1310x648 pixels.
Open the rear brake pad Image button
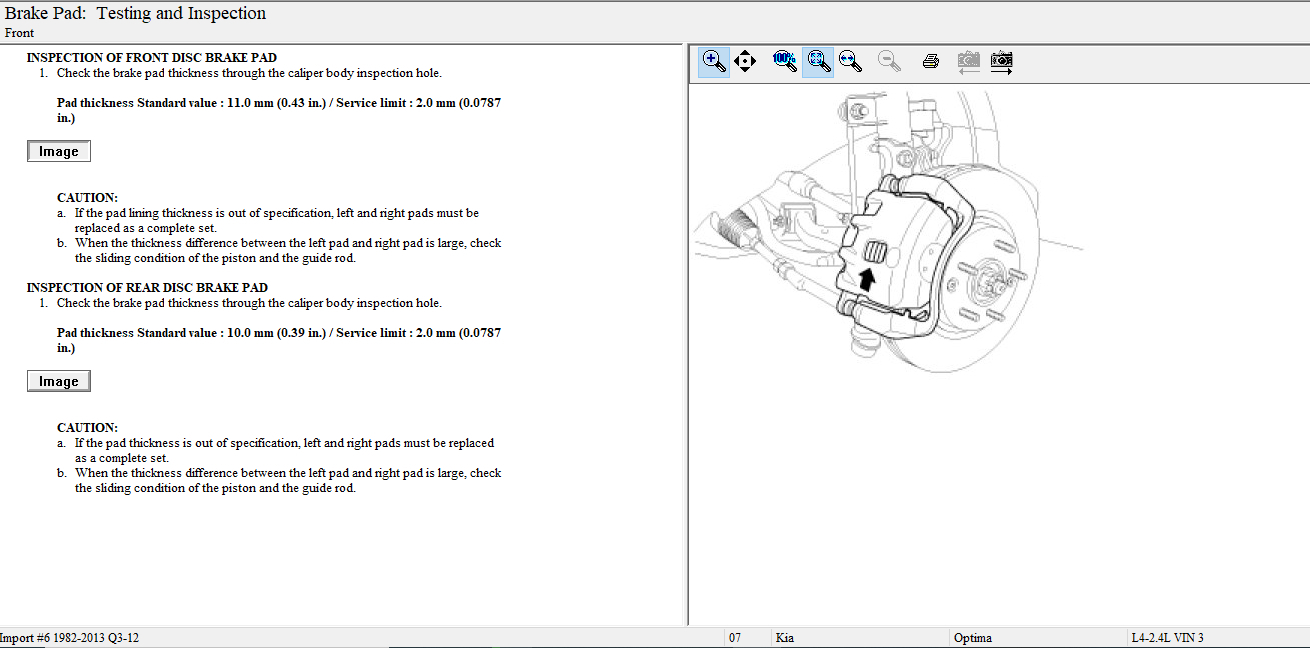click(x=59, y=381)
